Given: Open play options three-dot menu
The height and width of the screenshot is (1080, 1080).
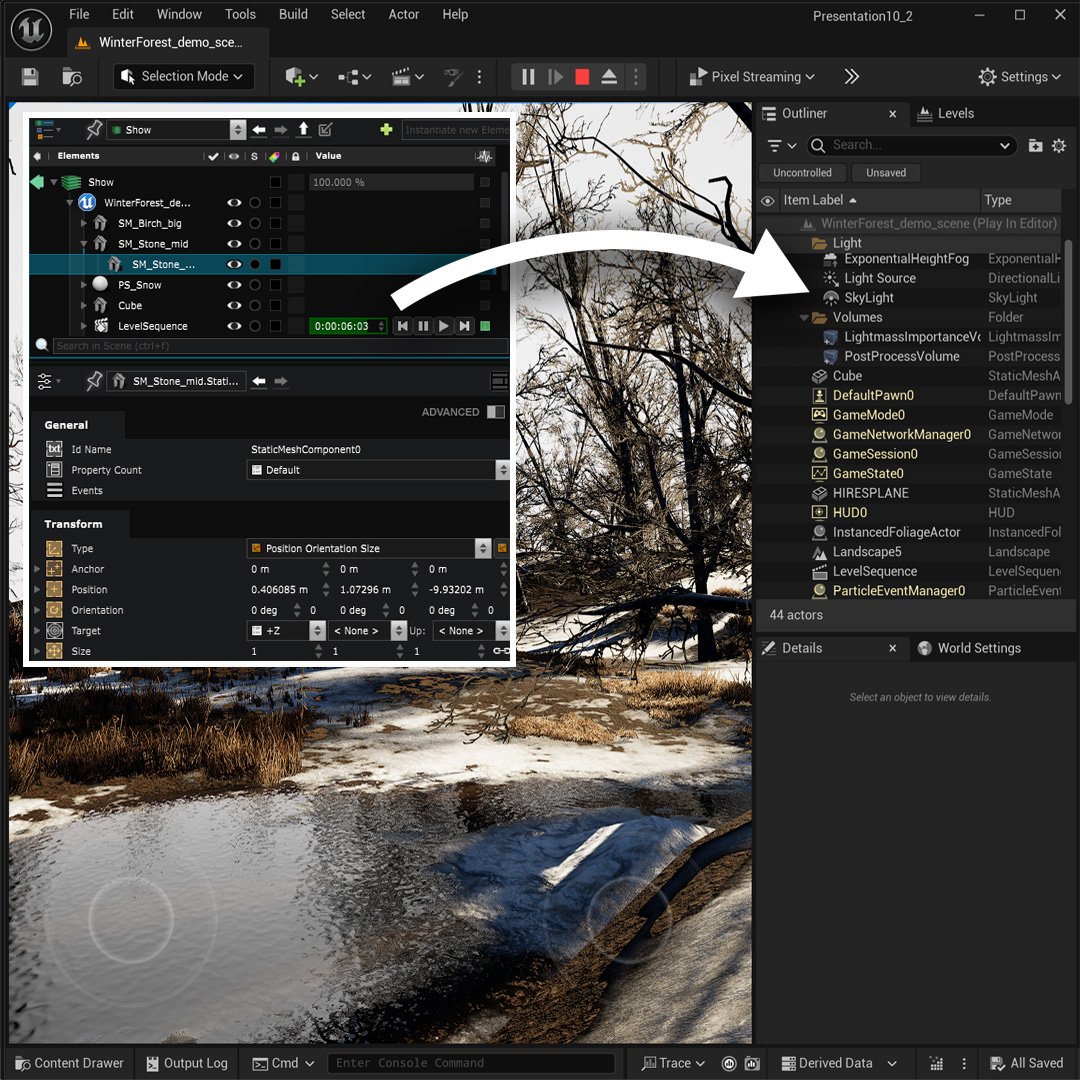Looking at the screenshot, I should (x=636, y=76).
